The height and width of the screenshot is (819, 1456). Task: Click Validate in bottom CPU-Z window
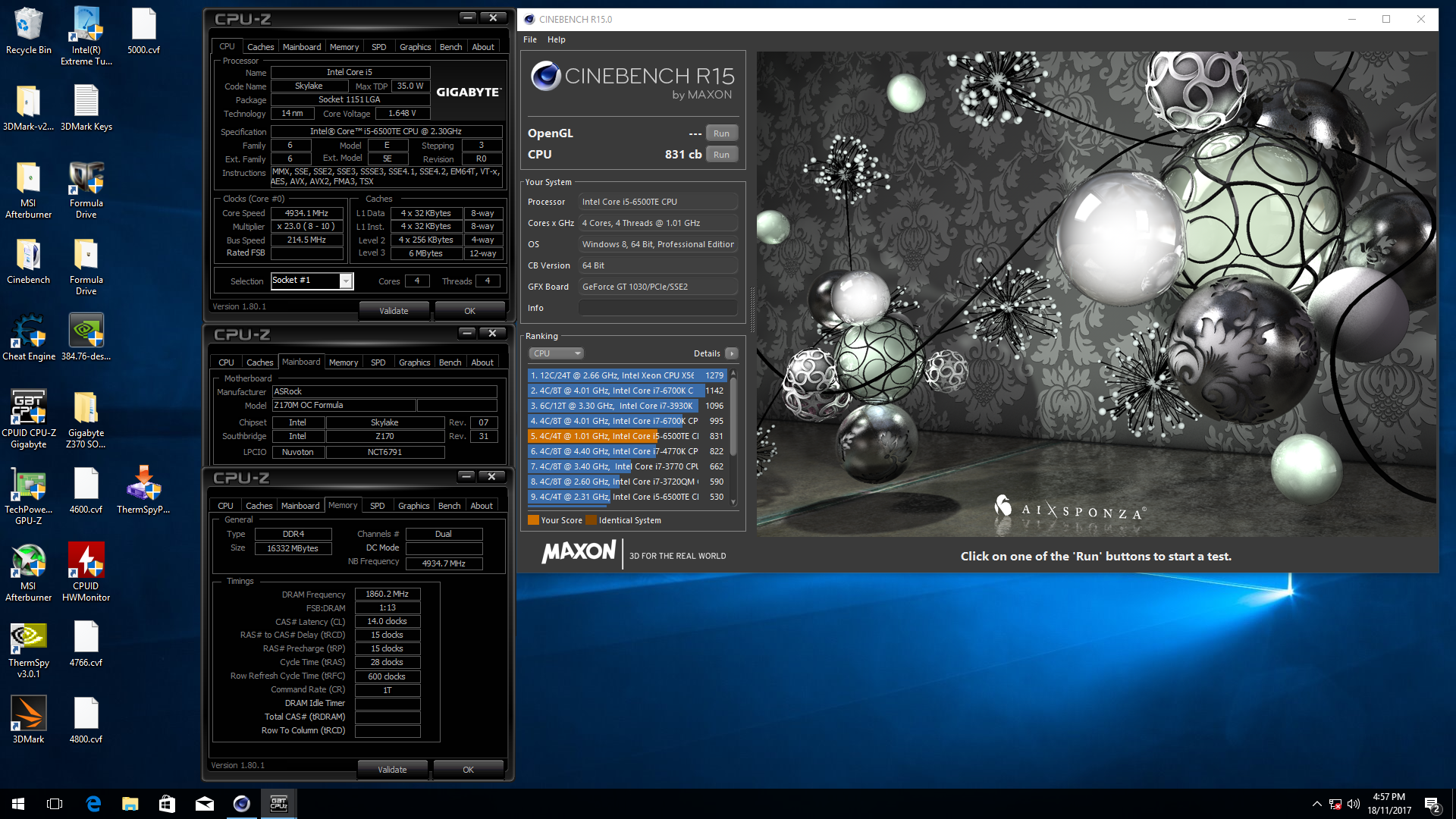392,770
